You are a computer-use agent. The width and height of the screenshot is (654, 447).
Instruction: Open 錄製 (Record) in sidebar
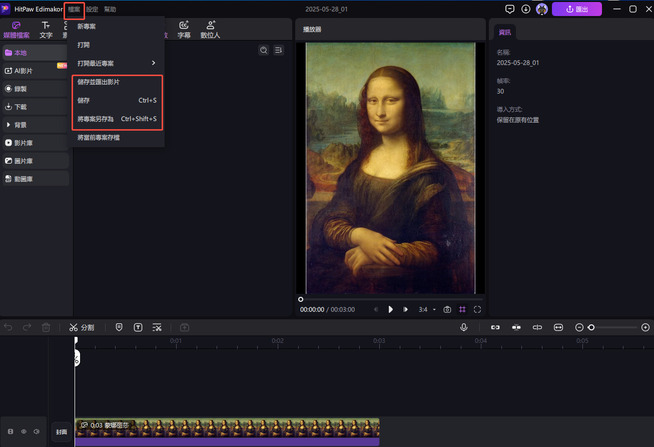35,89
